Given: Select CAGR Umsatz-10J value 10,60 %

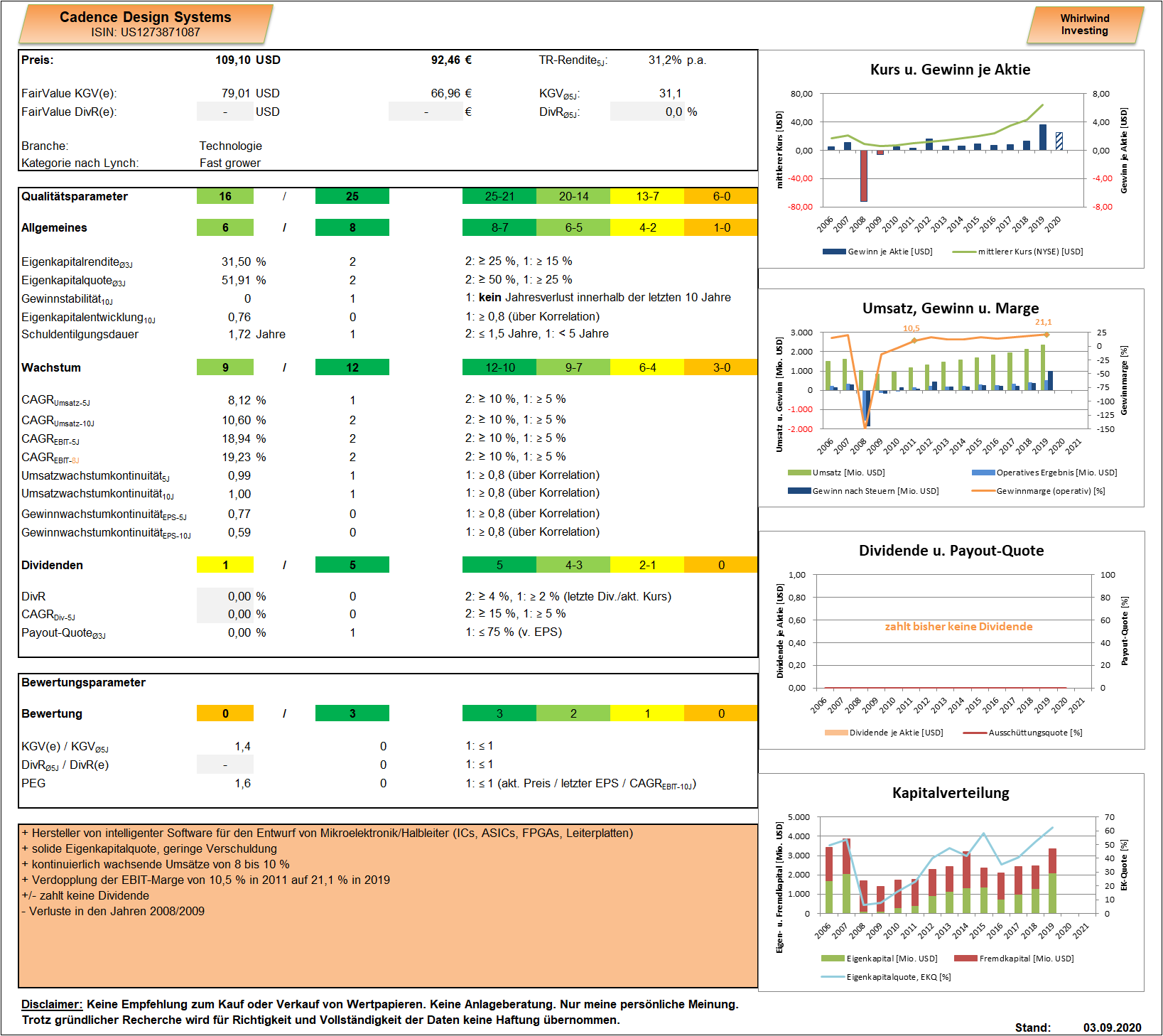Looking at the screenshot, I should [244, 420].
